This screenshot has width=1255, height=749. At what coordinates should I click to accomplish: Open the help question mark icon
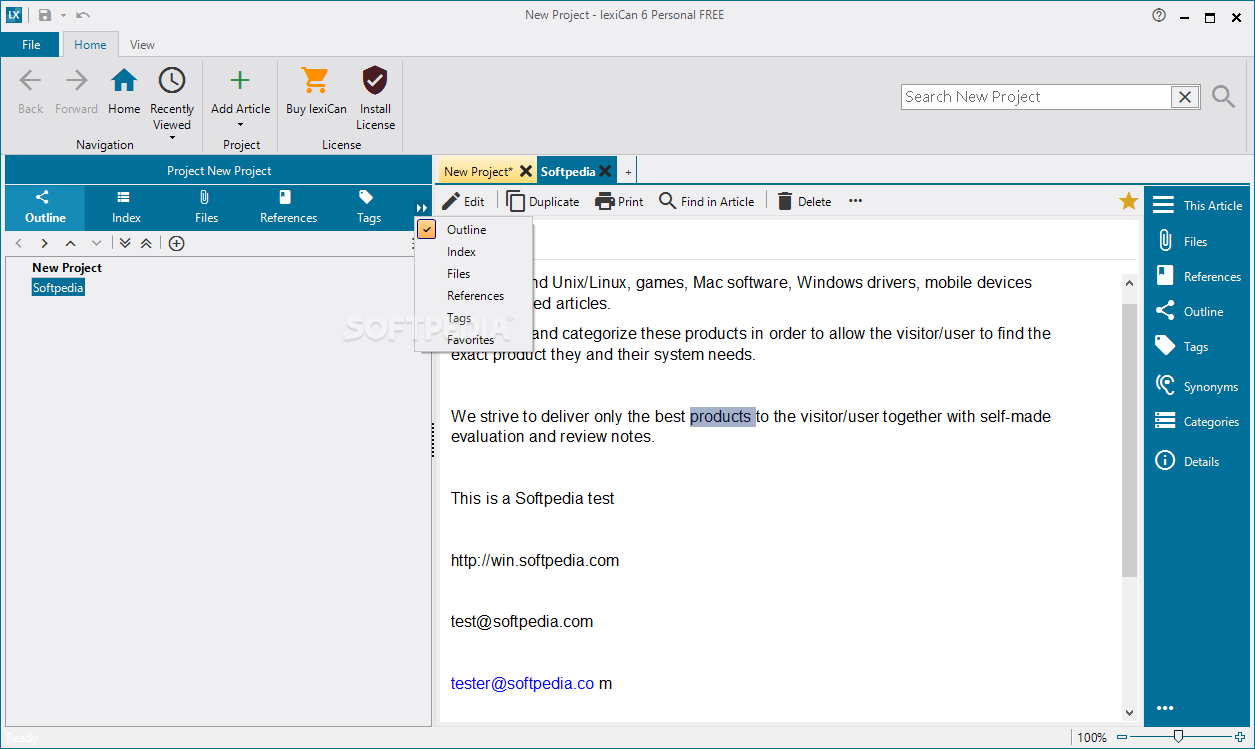pyautogui.click(x=1159, y=15)
